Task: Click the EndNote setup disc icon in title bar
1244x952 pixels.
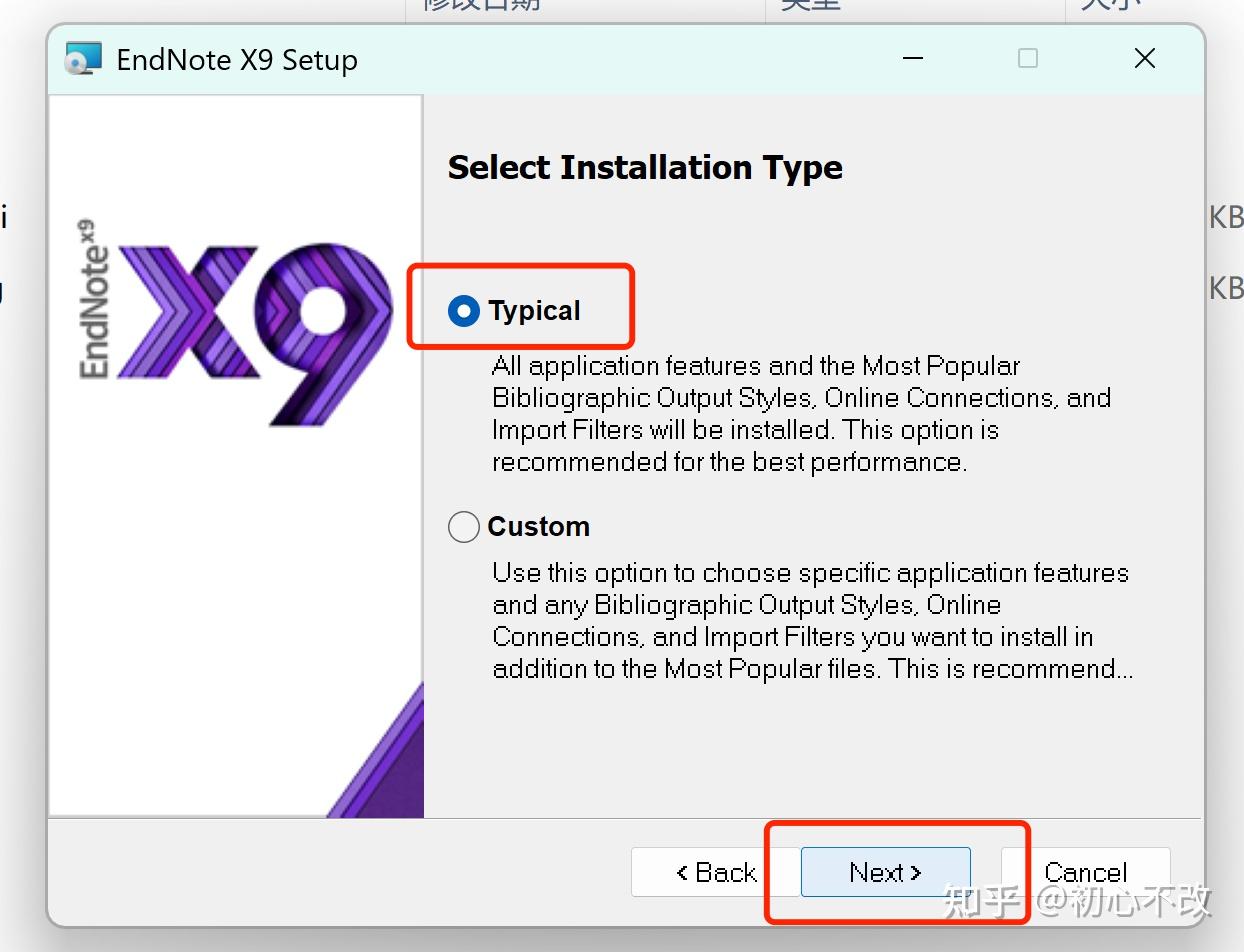Action: (x=83, y=58)
